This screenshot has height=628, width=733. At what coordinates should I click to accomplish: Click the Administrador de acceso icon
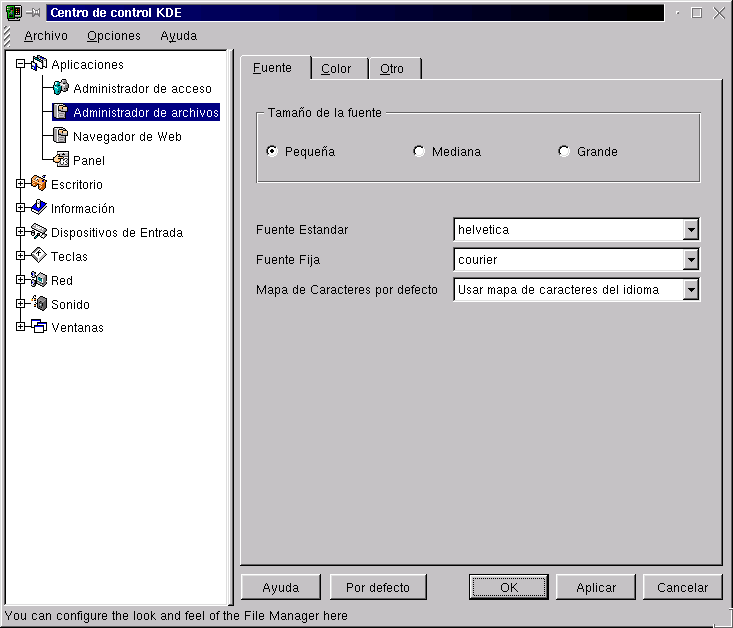[x=61, y=88]
